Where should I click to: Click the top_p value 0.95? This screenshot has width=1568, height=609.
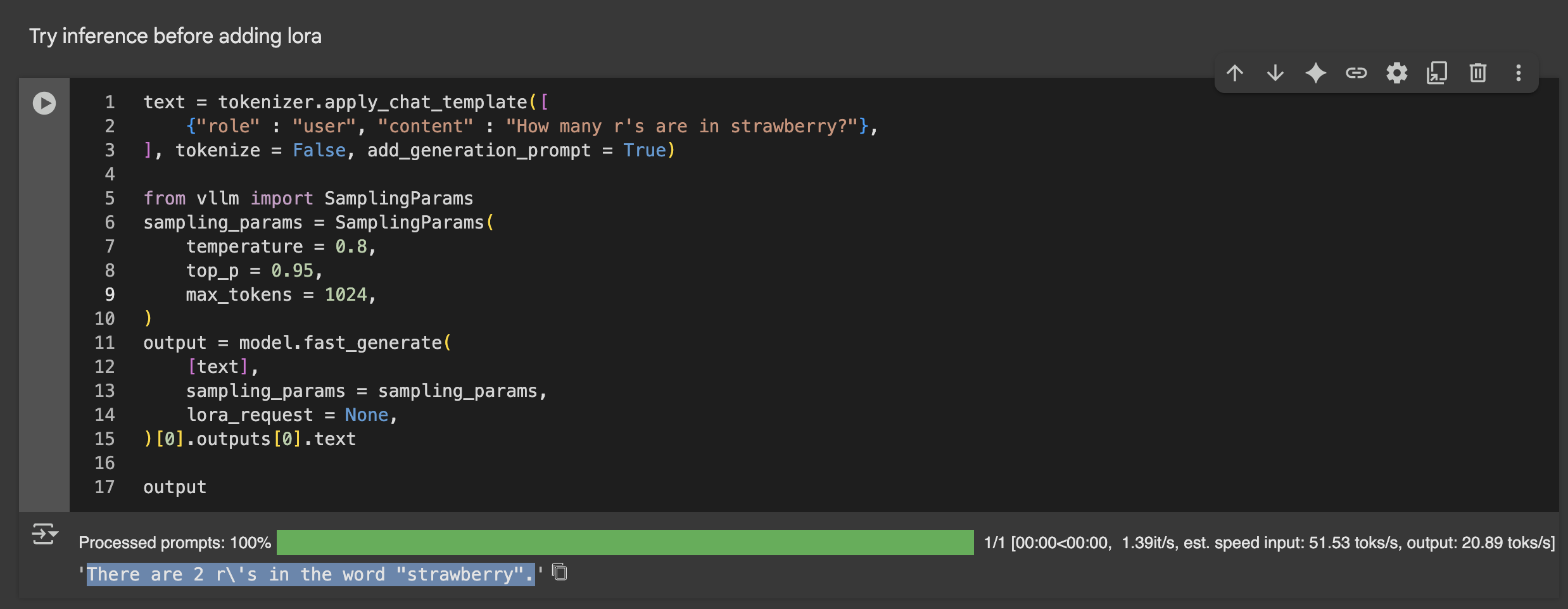pyautogui.click(x=292, y=271)
